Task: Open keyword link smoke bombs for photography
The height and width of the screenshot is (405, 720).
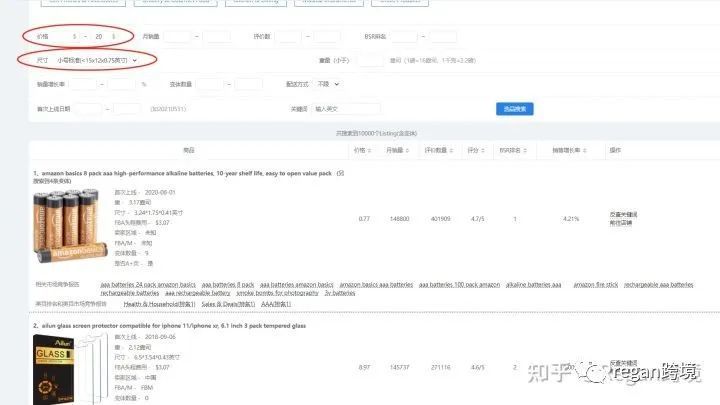Action: click(x=277, y=293)
